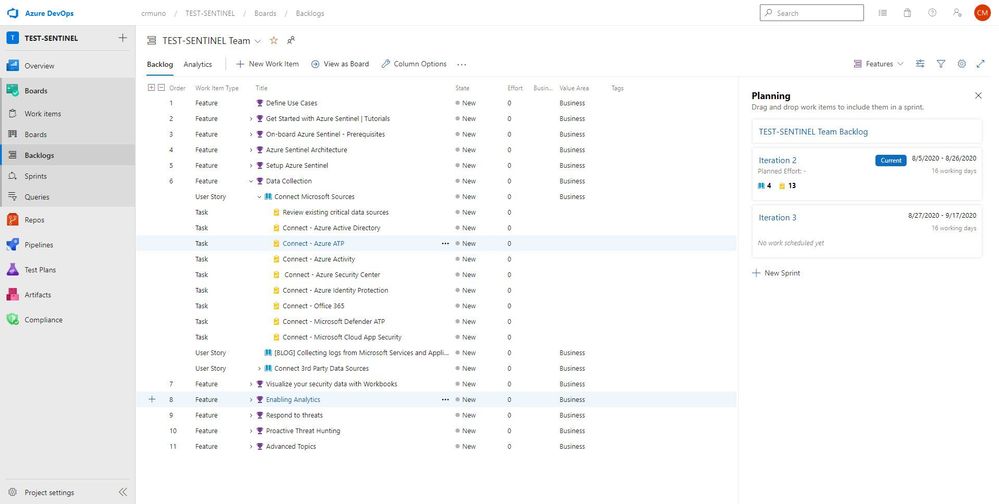Open Sprints in Boards menu
999x504 pixels.
[x=35, y=176]
